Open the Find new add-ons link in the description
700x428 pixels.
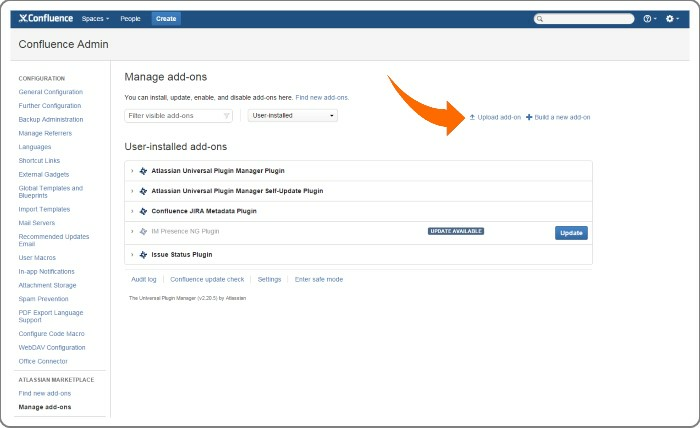point(322,97)
